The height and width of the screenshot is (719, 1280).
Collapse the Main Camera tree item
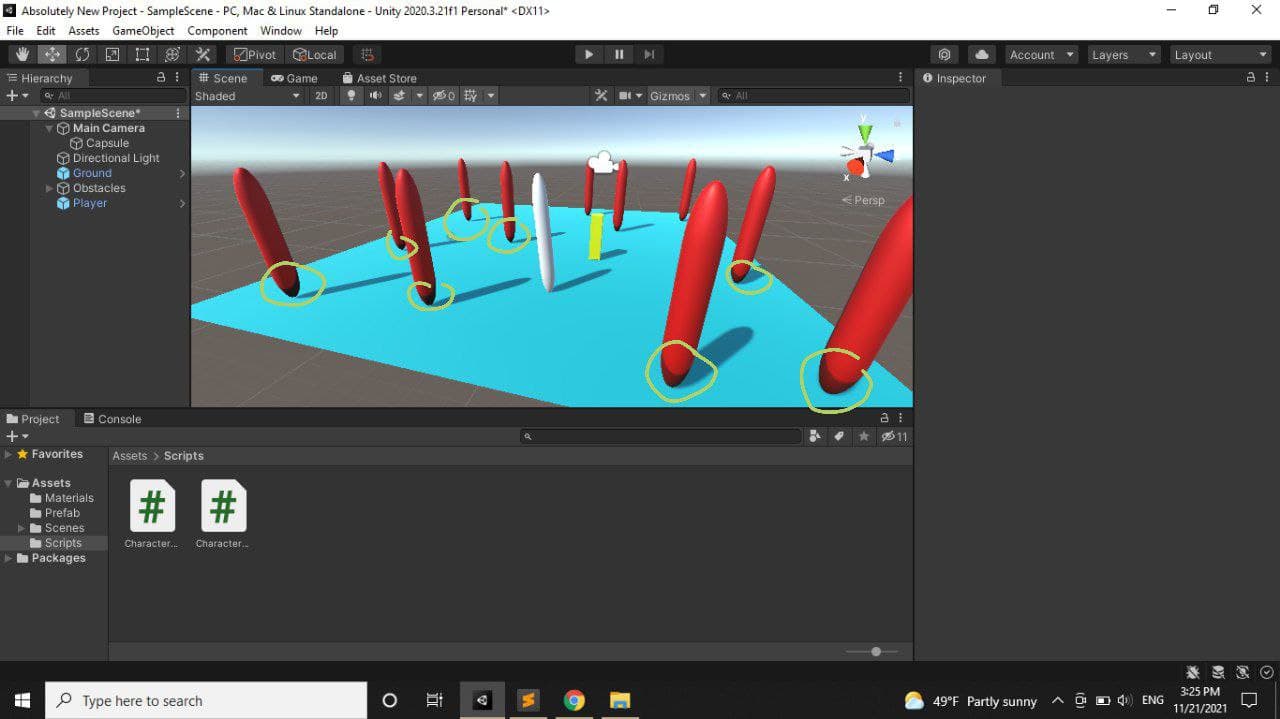click(49, 128)
